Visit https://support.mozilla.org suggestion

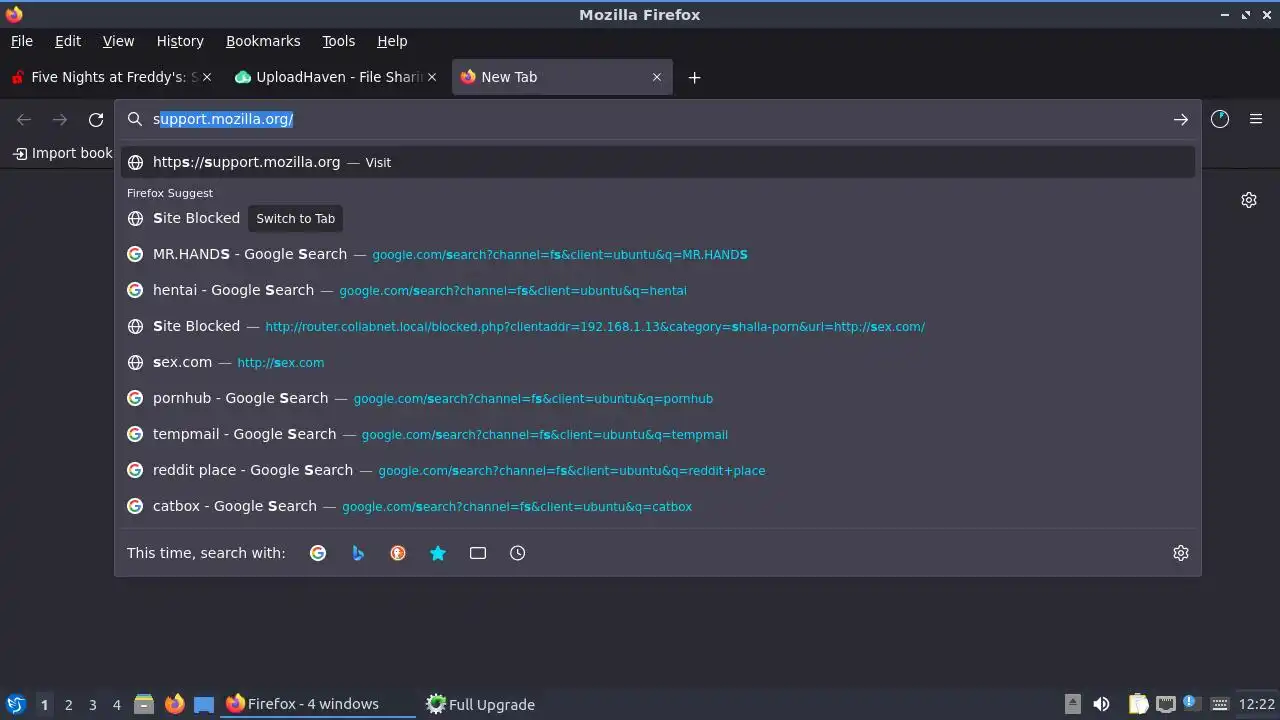[658, 162]
